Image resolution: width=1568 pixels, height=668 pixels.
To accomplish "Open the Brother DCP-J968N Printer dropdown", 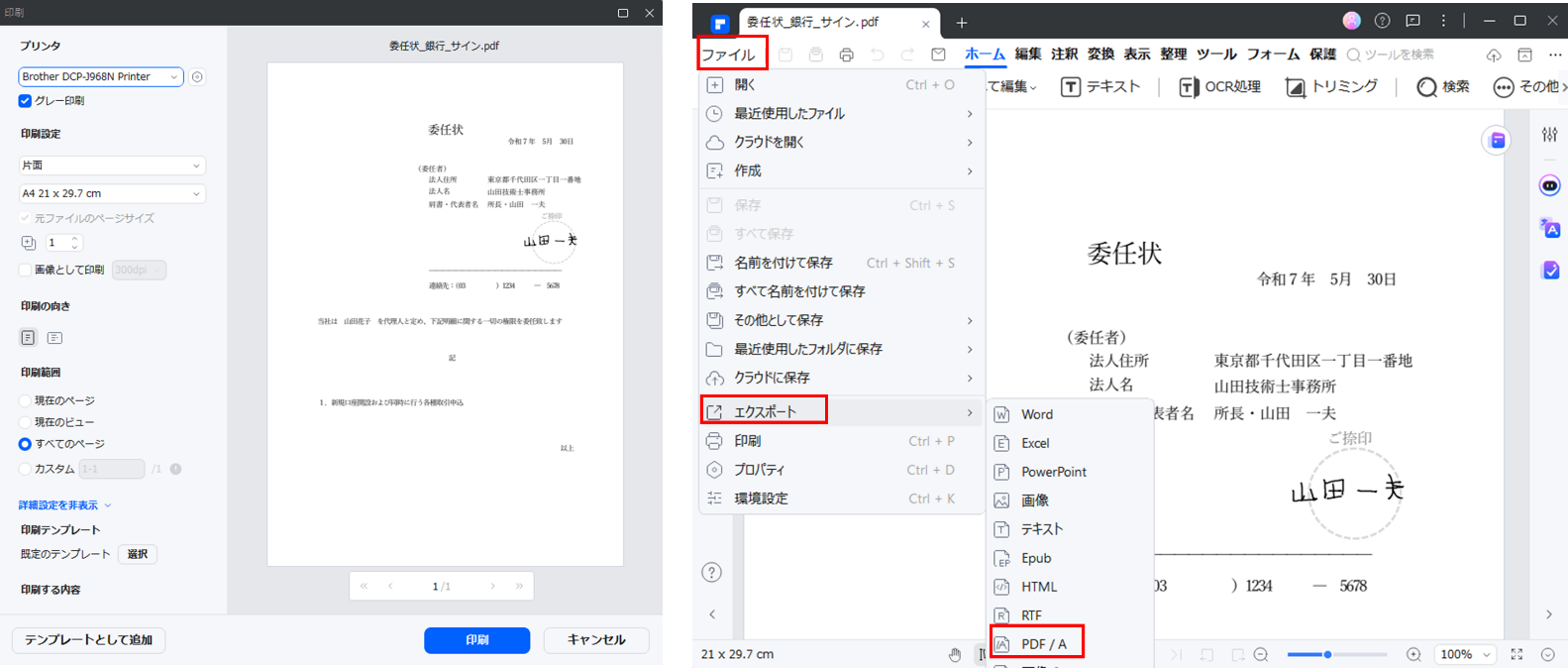I will [x=101, y=76].
